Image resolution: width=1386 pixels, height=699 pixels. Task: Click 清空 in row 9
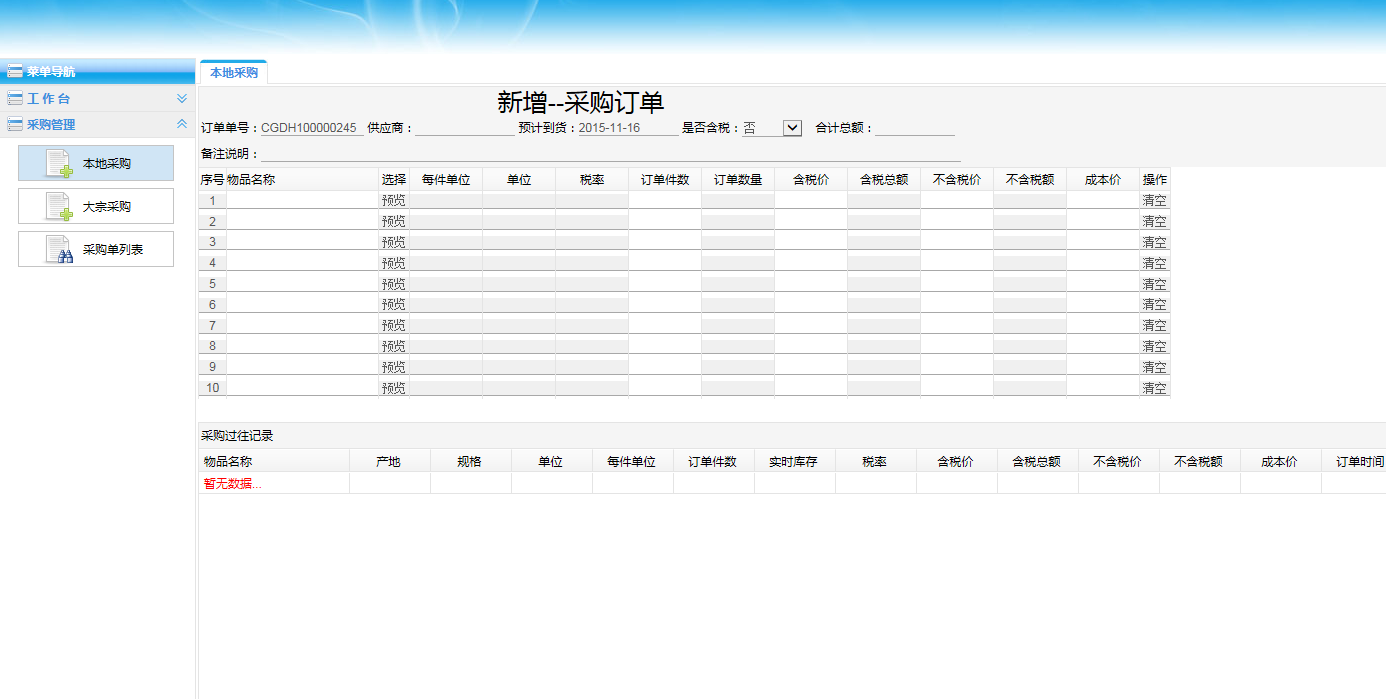click(x=1155, y=367)
